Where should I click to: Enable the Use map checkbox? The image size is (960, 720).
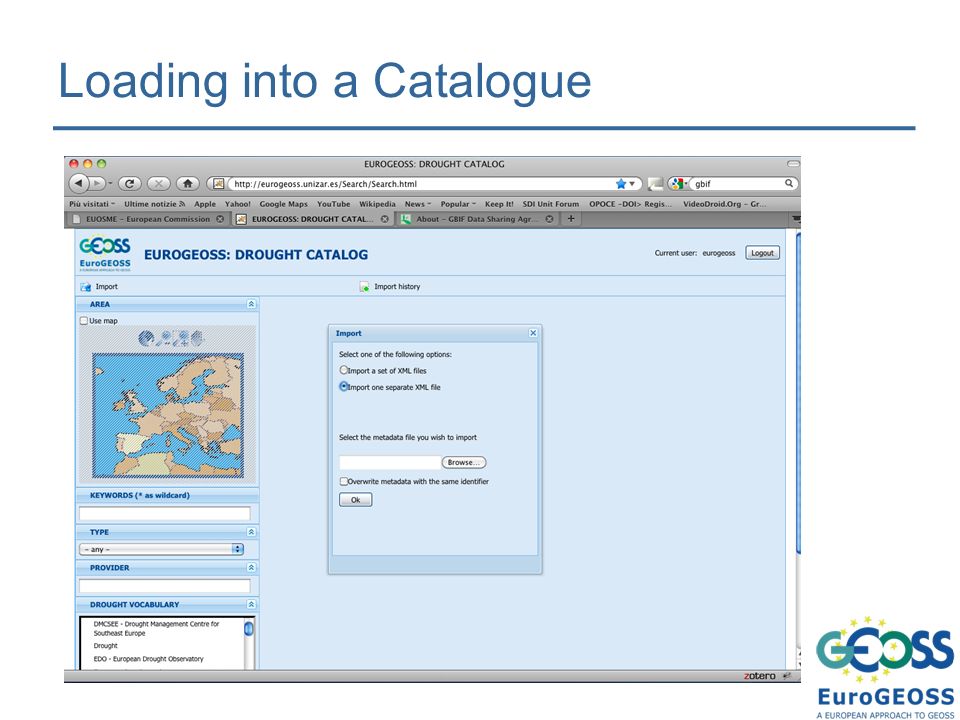84,321
